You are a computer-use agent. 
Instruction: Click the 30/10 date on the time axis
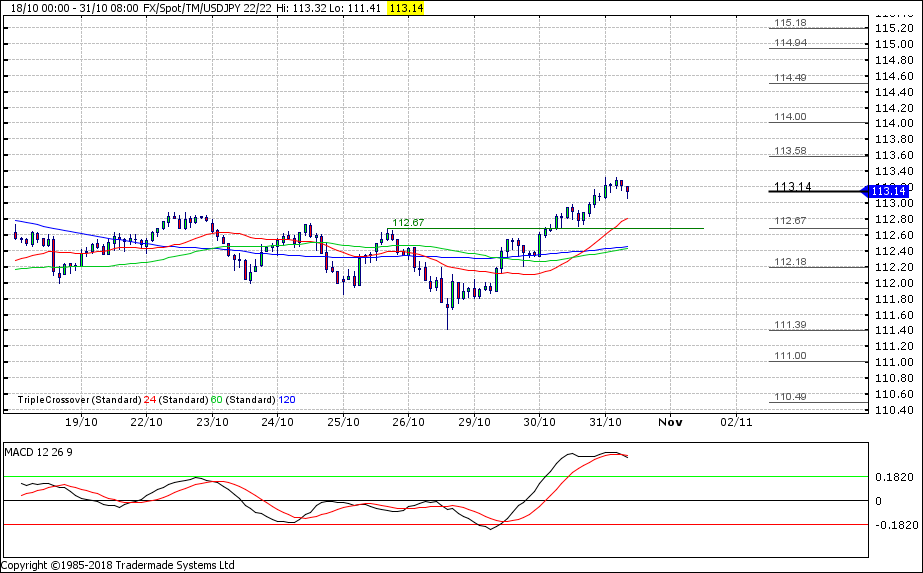539,422
